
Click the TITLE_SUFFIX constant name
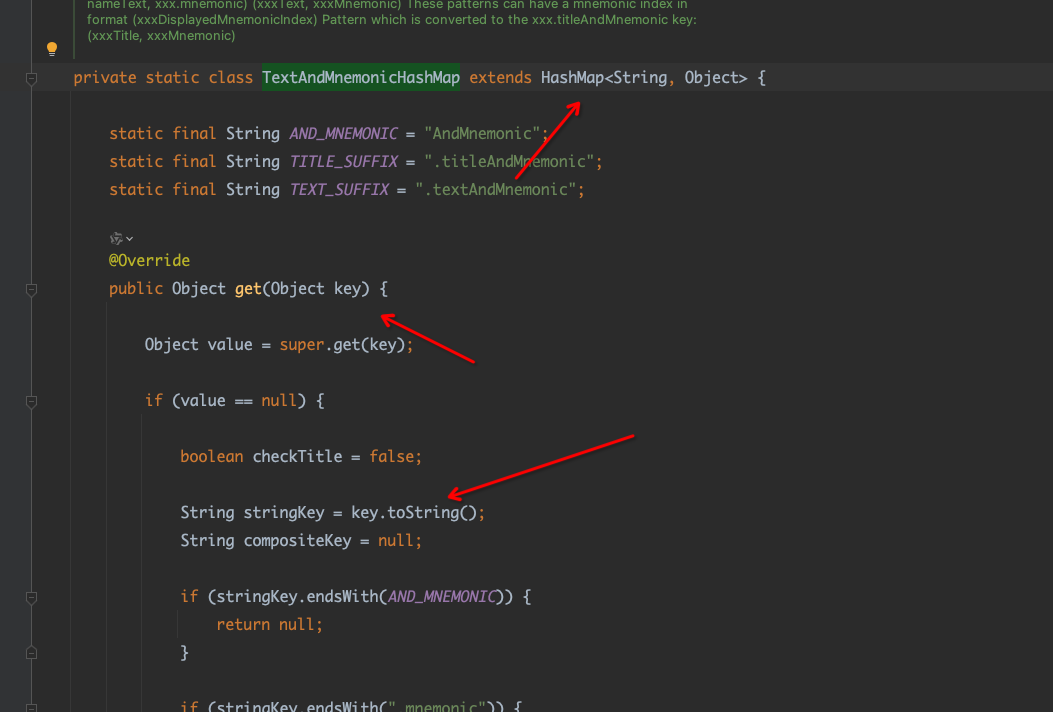[x=343, y=162]
